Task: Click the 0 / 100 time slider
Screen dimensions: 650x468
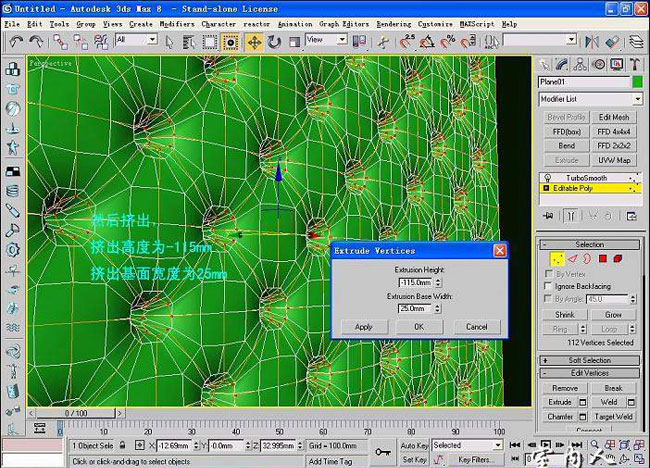Action: [x=76, y=413]
